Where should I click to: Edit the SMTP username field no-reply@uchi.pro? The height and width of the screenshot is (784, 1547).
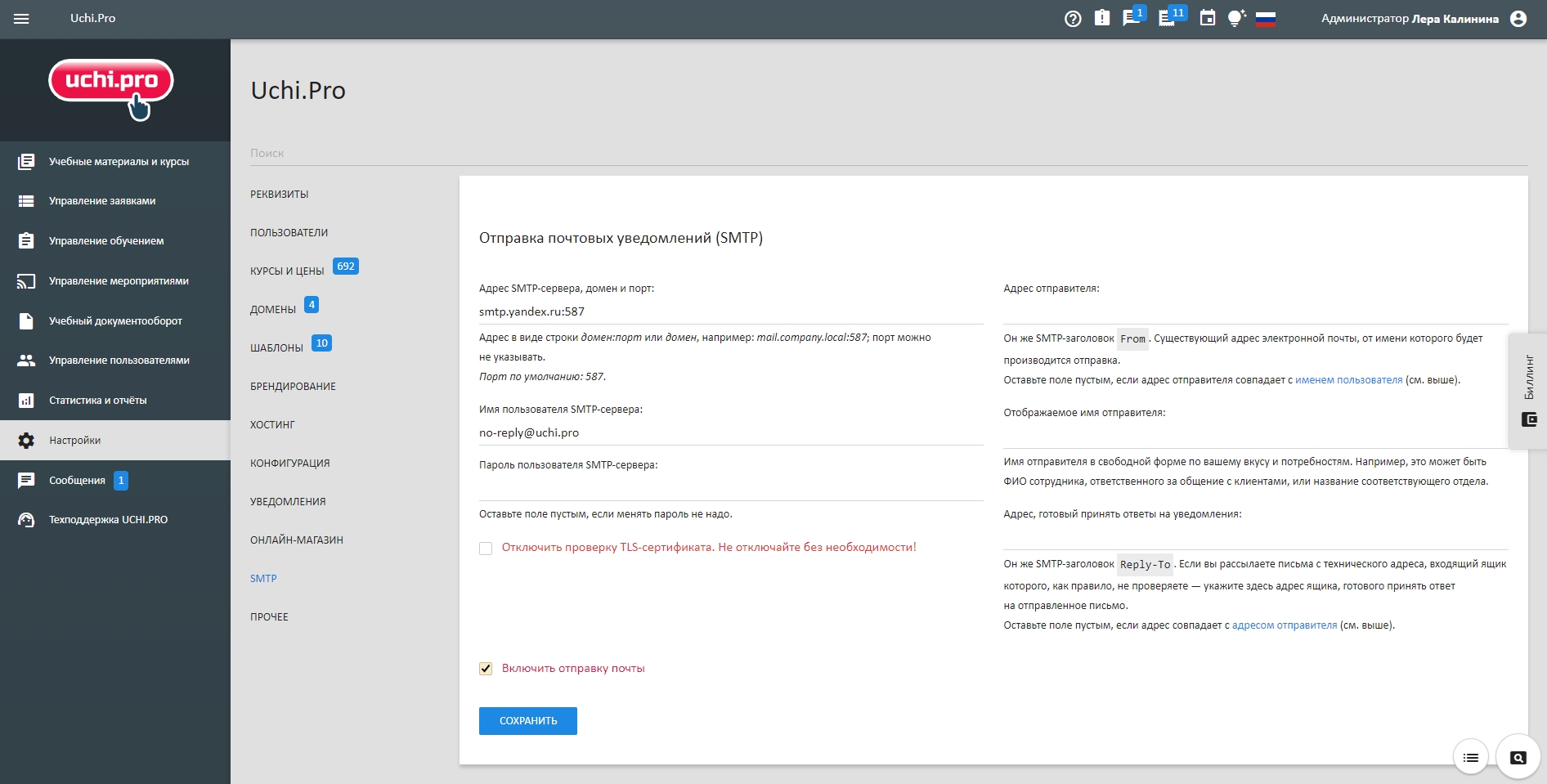[x=731, y=432]
